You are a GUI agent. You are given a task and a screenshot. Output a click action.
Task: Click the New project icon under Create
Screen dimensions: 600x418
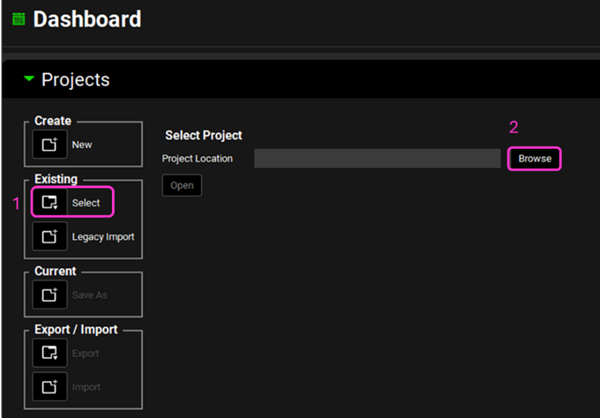click(49, 145)
